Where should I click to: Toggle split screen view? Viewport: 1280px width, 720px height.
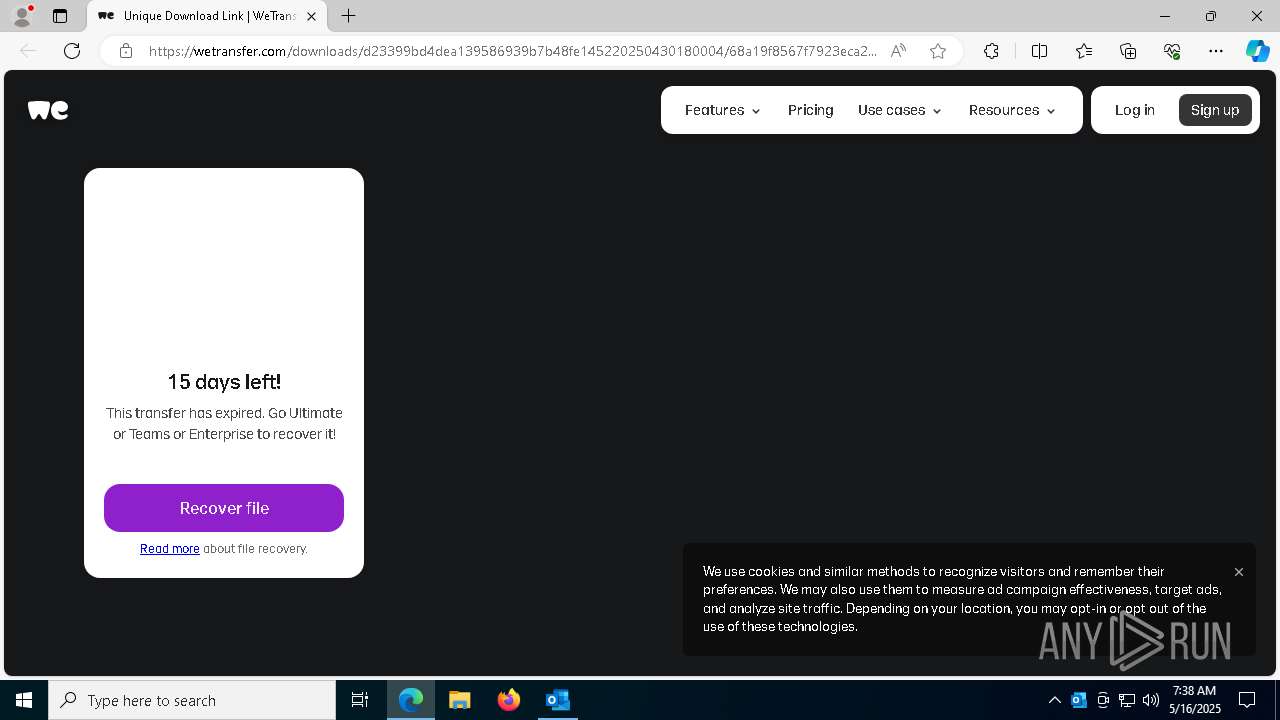coord(1039,51)
